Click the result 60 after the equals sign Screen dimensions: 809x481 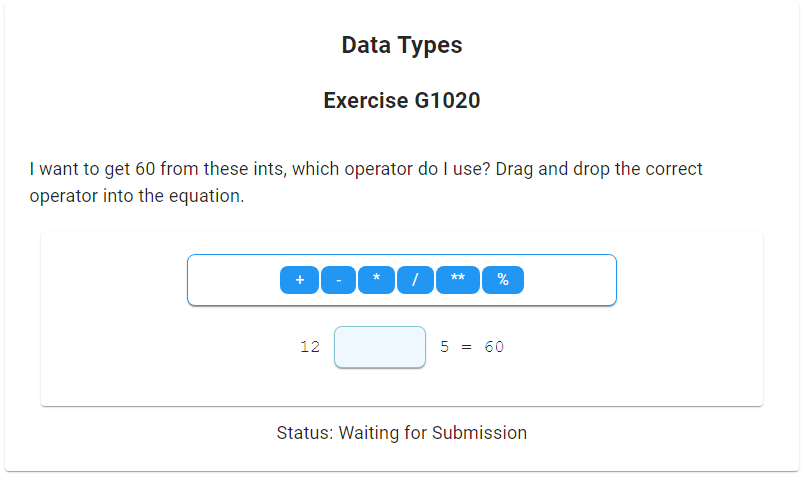click(x=494, y=347)
